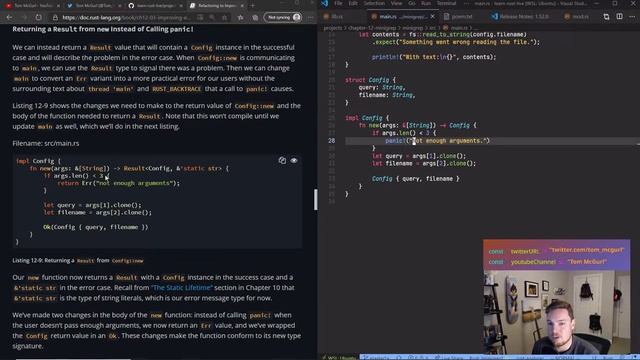Open a new browser tab

253,6
